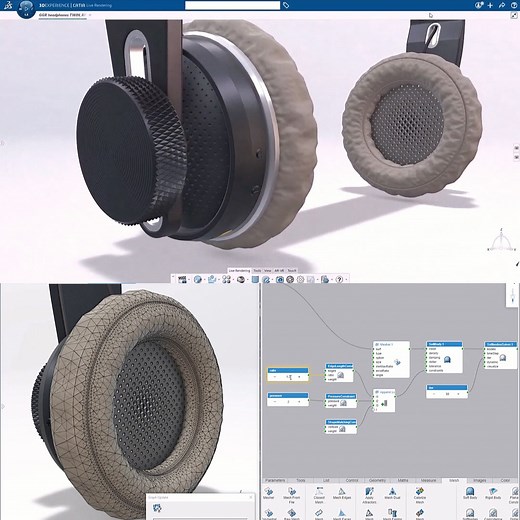Viewport: 520px width, 520px height.
Task: Select the PressureConstraint node header
Action: tap(341, 396)
